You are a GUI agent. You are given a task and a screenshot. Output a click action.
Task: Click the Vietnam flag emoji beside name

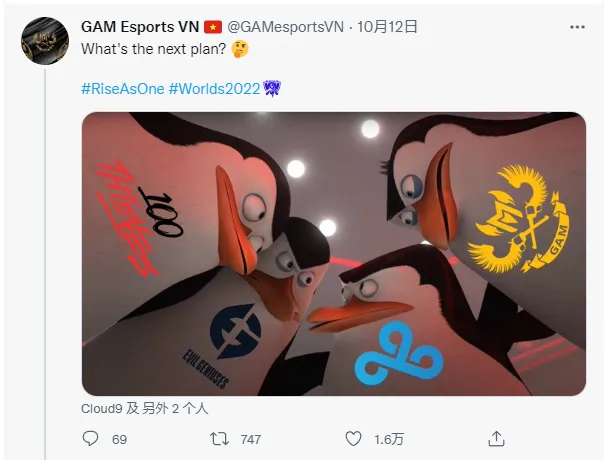coord(213,27)
